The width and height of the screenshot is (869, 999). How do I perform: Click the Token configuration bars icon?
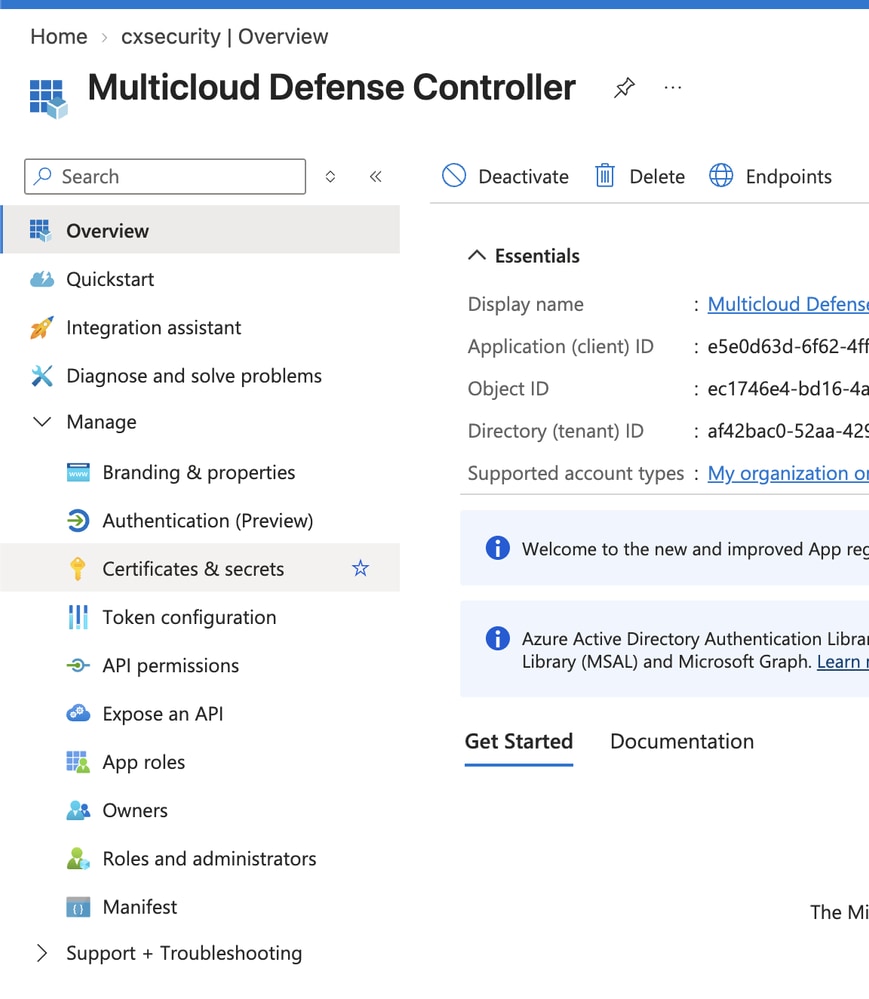click(78, 617)
